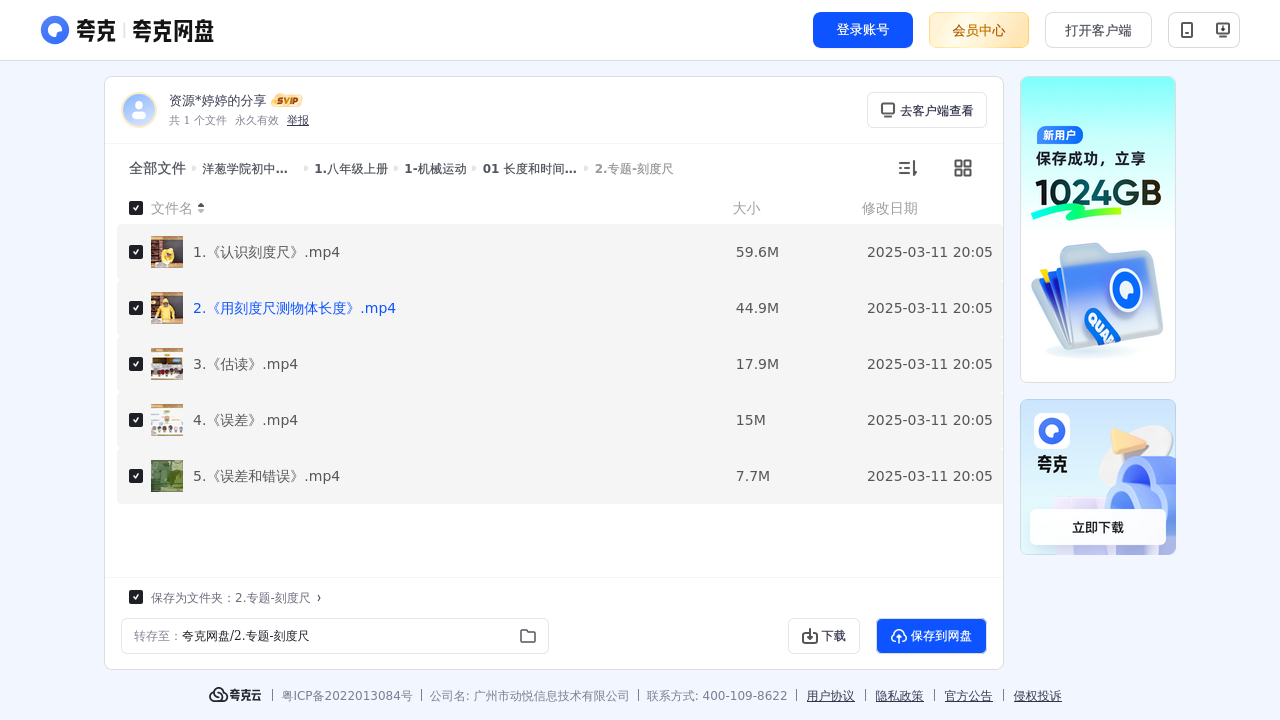Click 登录账号 login button
1280x720 pixels.
coord(863,30)
